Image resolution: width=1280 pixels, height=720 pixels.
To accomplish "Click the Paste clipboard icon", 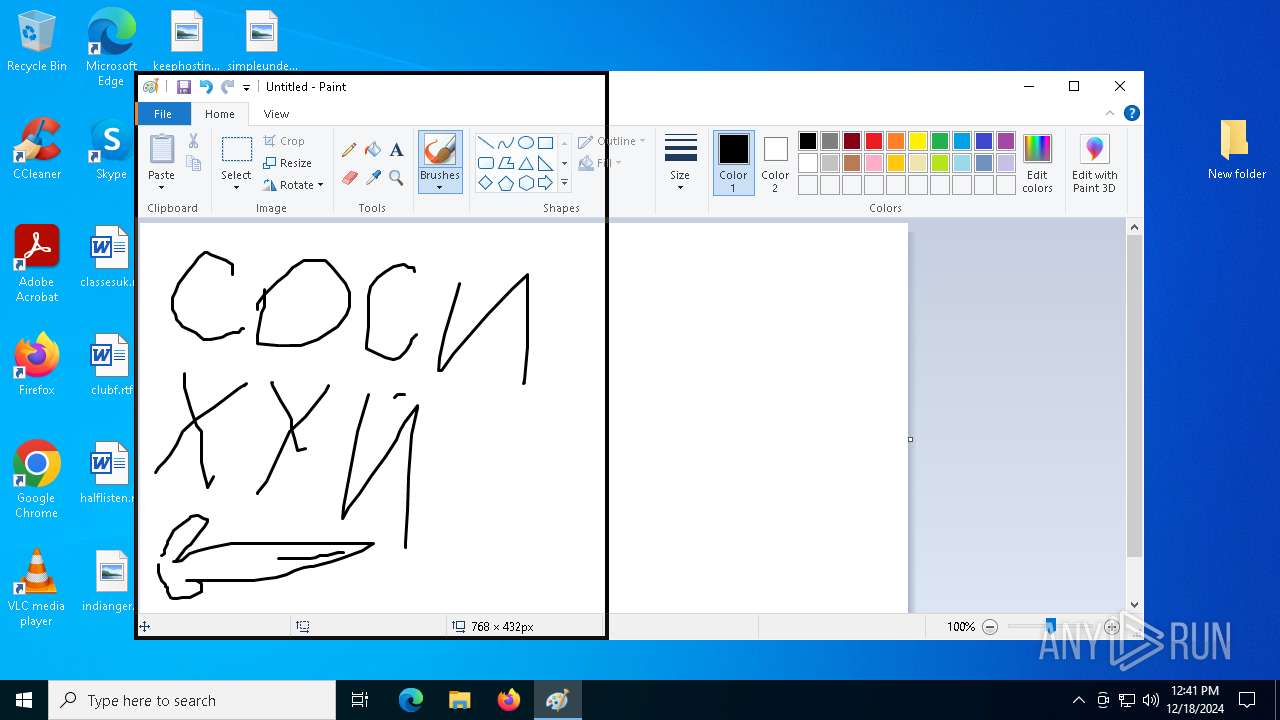I will click(161, 149).
